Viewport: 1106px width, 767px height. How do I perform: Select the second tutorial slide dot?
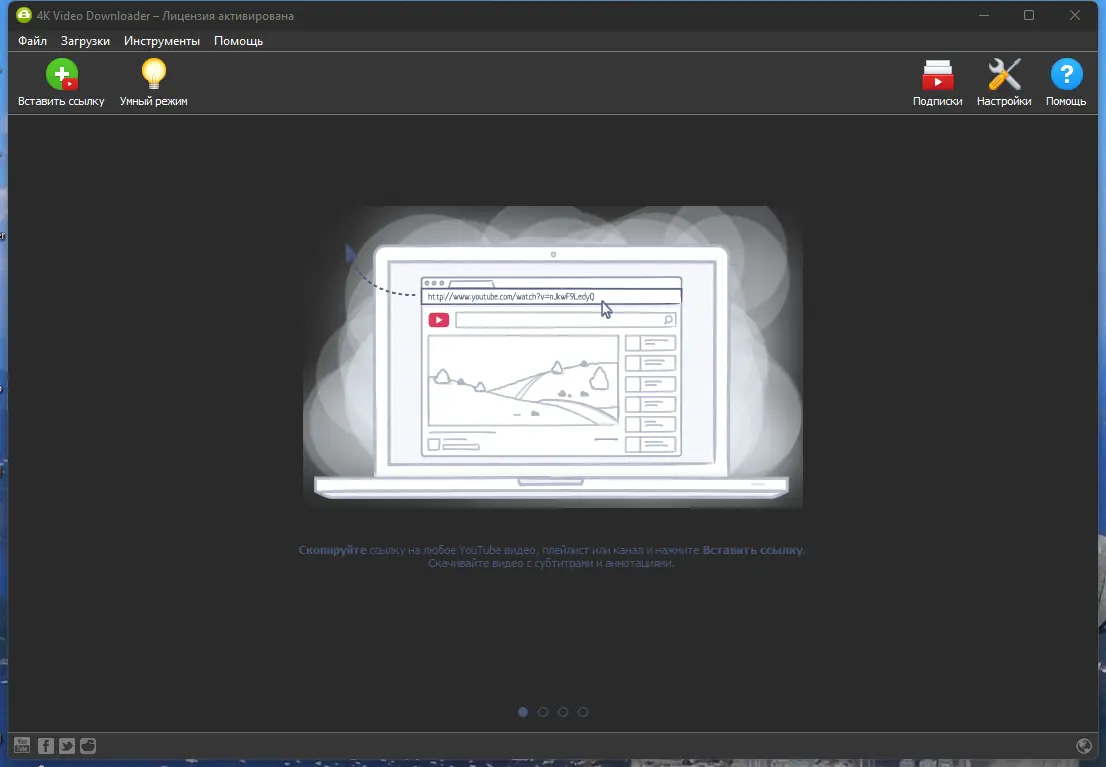542,712
